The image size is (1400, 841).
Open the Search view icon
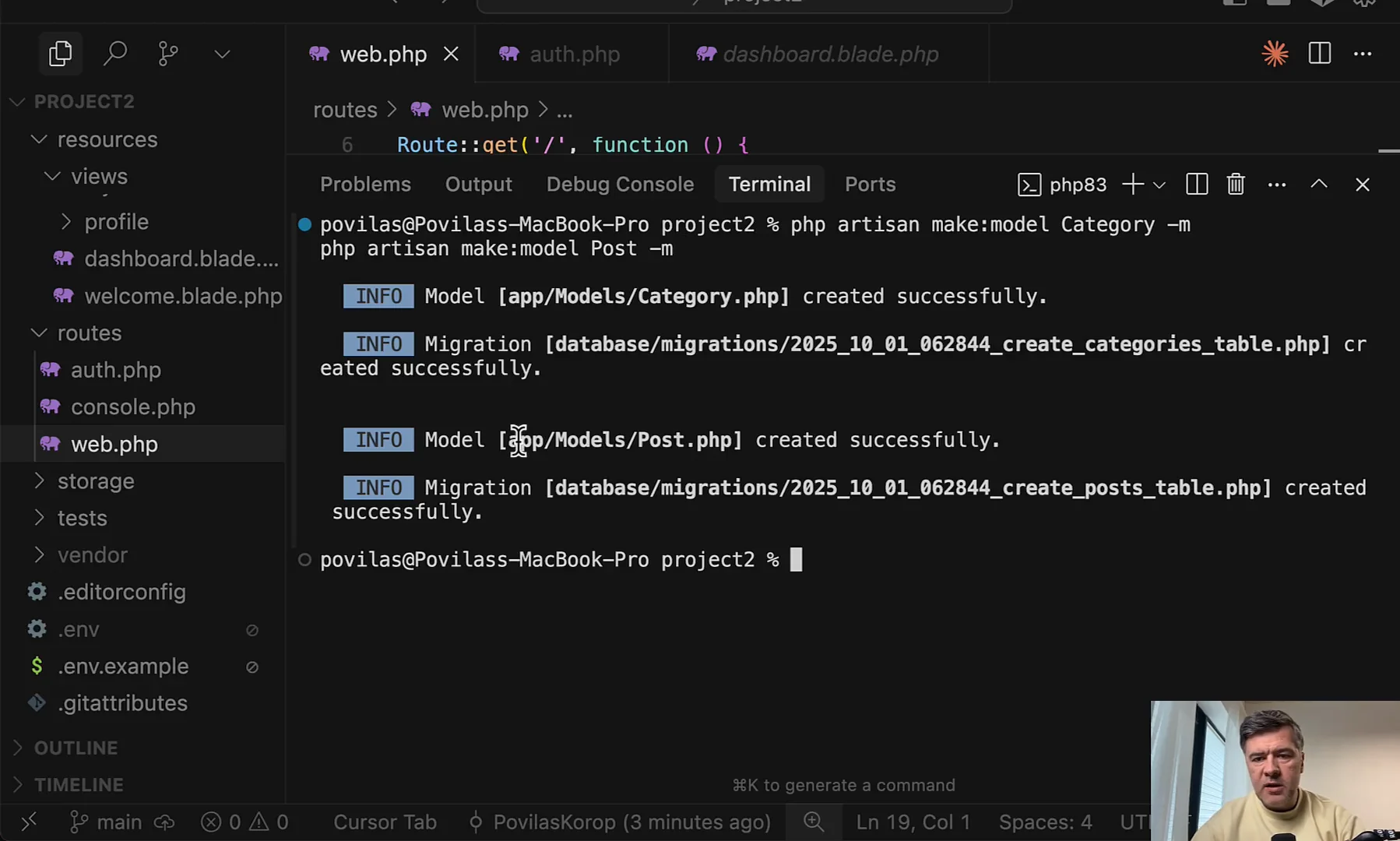115,54
